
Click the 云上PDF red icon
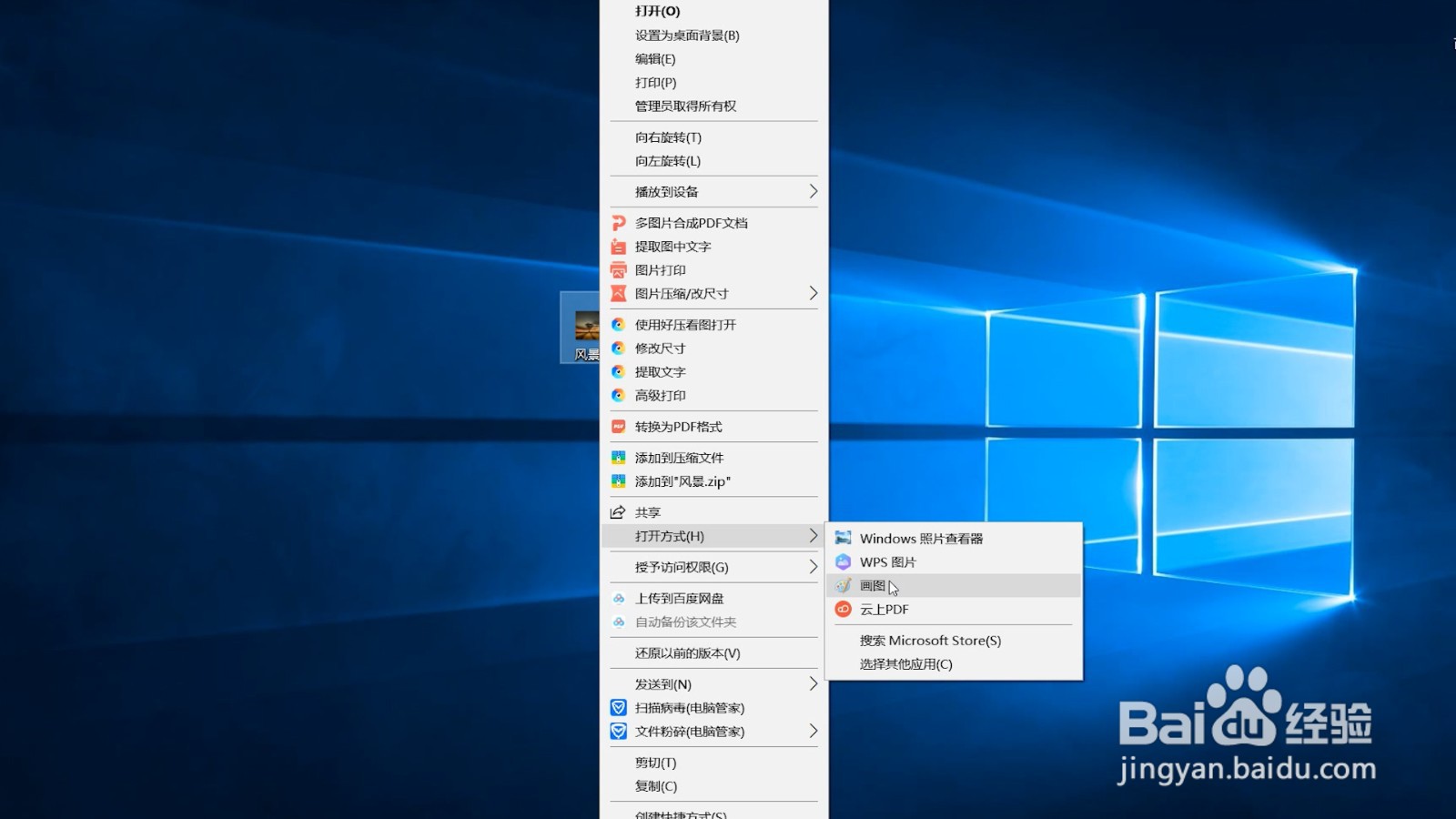(x=844, y=610)
